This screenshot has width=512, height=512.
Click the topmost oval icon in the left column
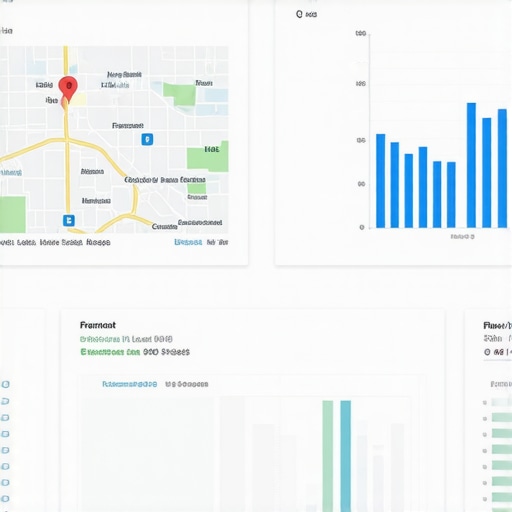pos(5,384)
